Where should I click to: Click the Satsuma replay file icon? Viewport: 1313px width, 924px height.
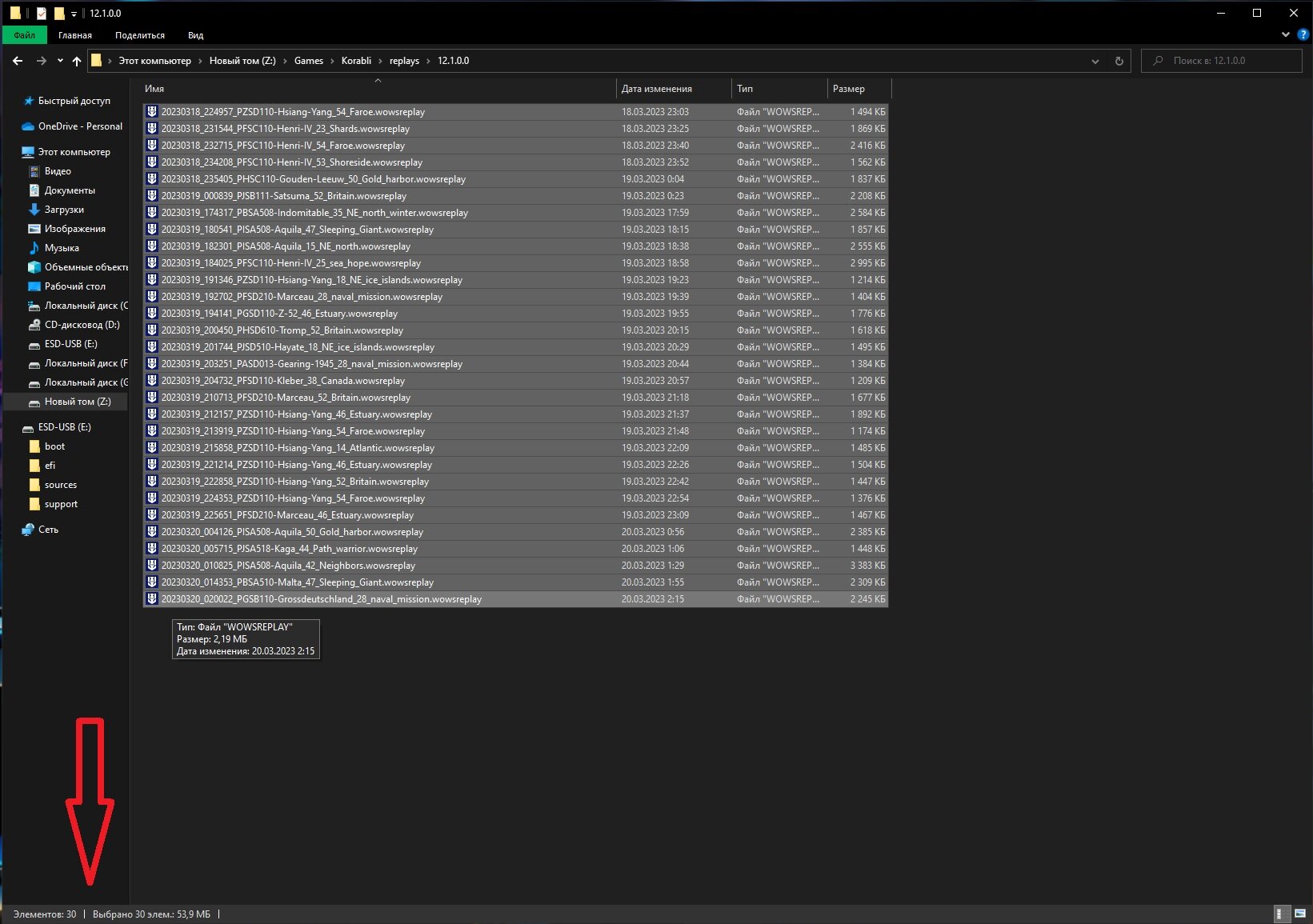151,196
